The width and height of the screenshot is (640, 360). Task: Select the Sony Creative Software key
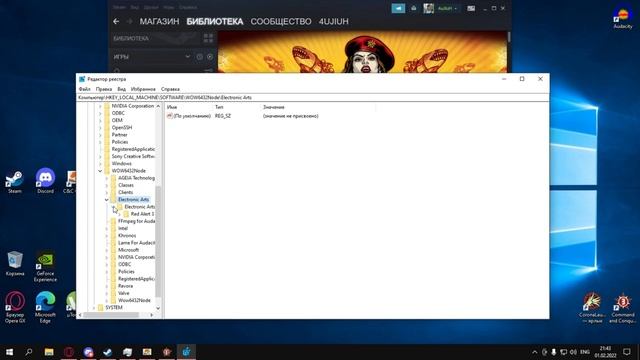coord(133,156)
